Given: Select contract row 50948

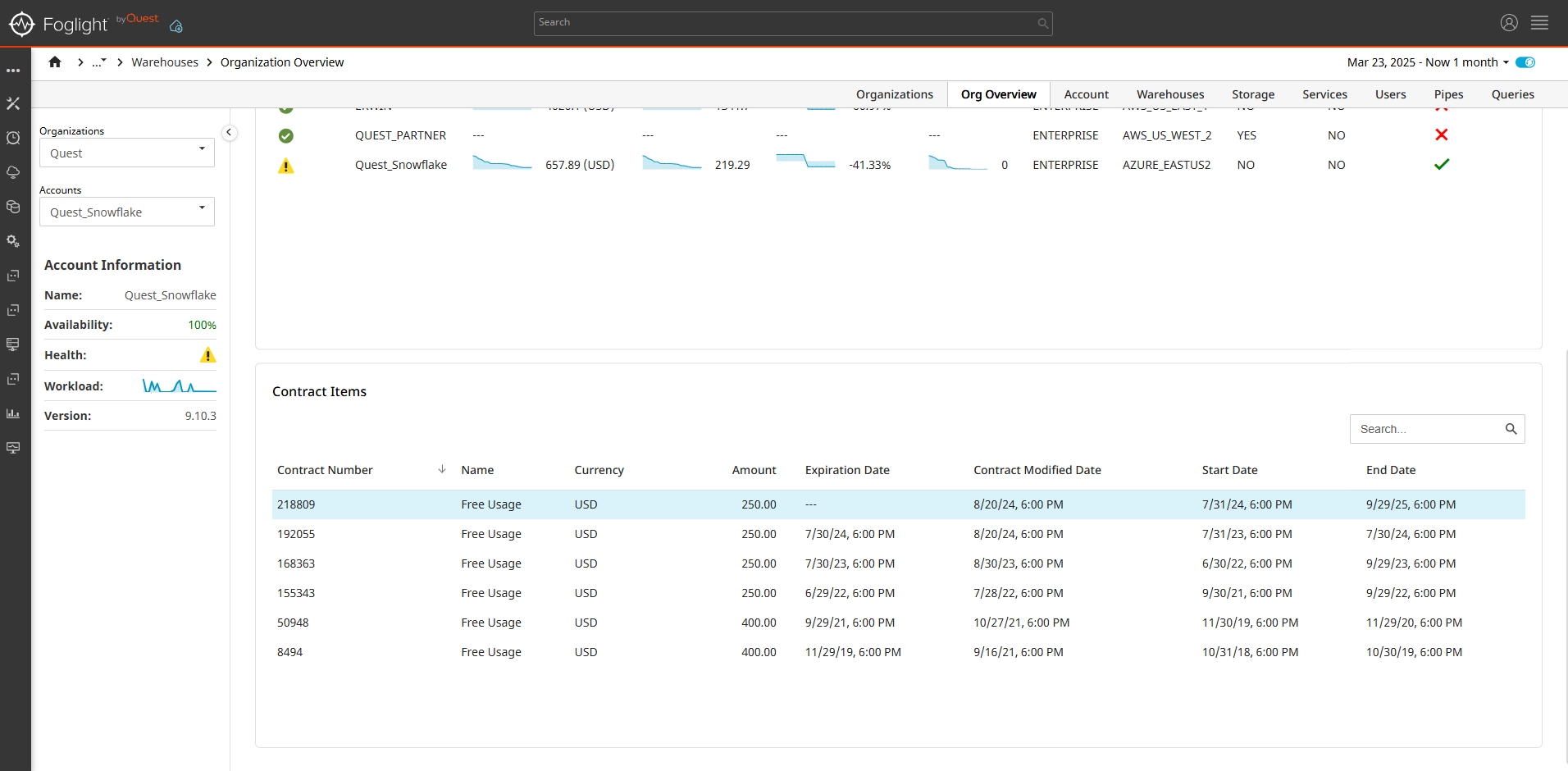Looking at the screenshot, I should point(898,623).
